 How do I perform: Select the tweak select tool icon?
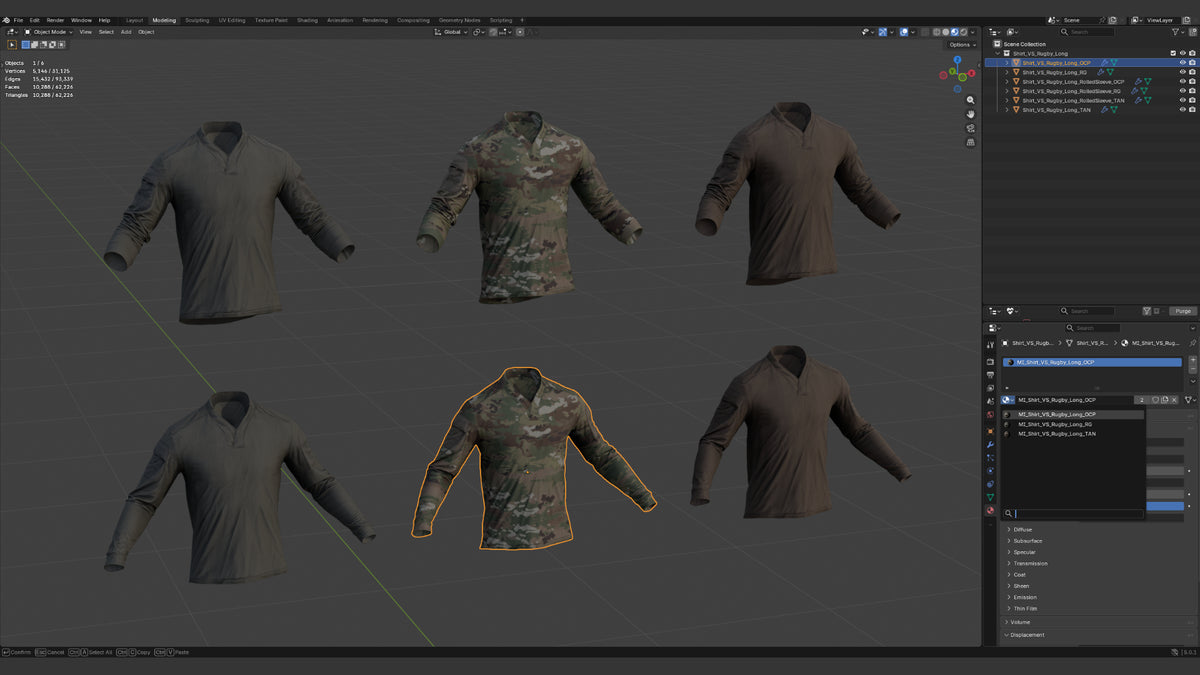point(12,44)
